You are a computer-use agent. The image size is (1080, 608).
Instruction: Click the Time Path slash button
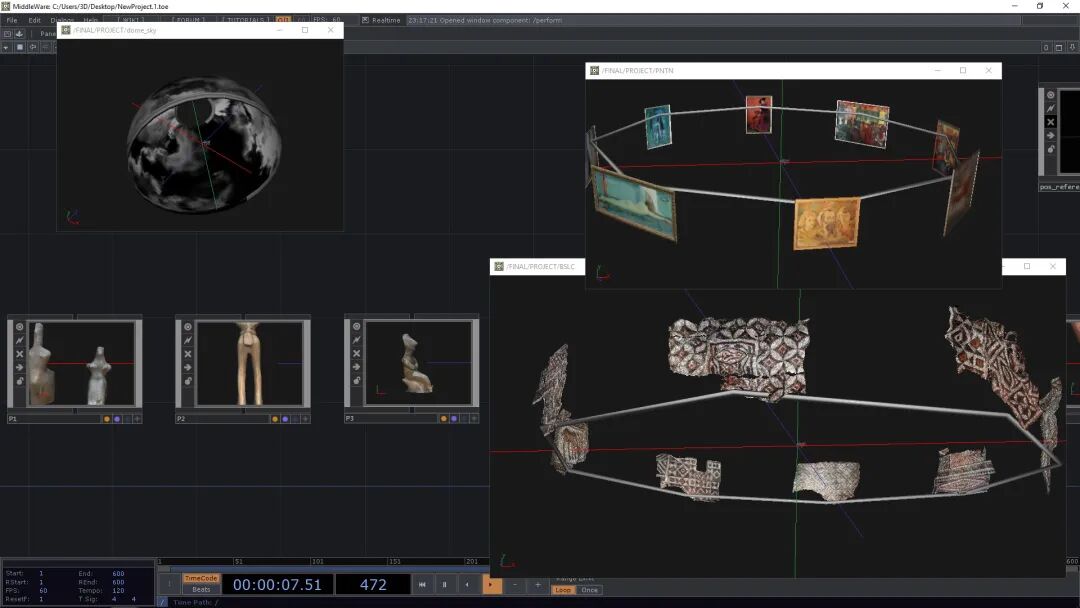click(x=163, y=602)
